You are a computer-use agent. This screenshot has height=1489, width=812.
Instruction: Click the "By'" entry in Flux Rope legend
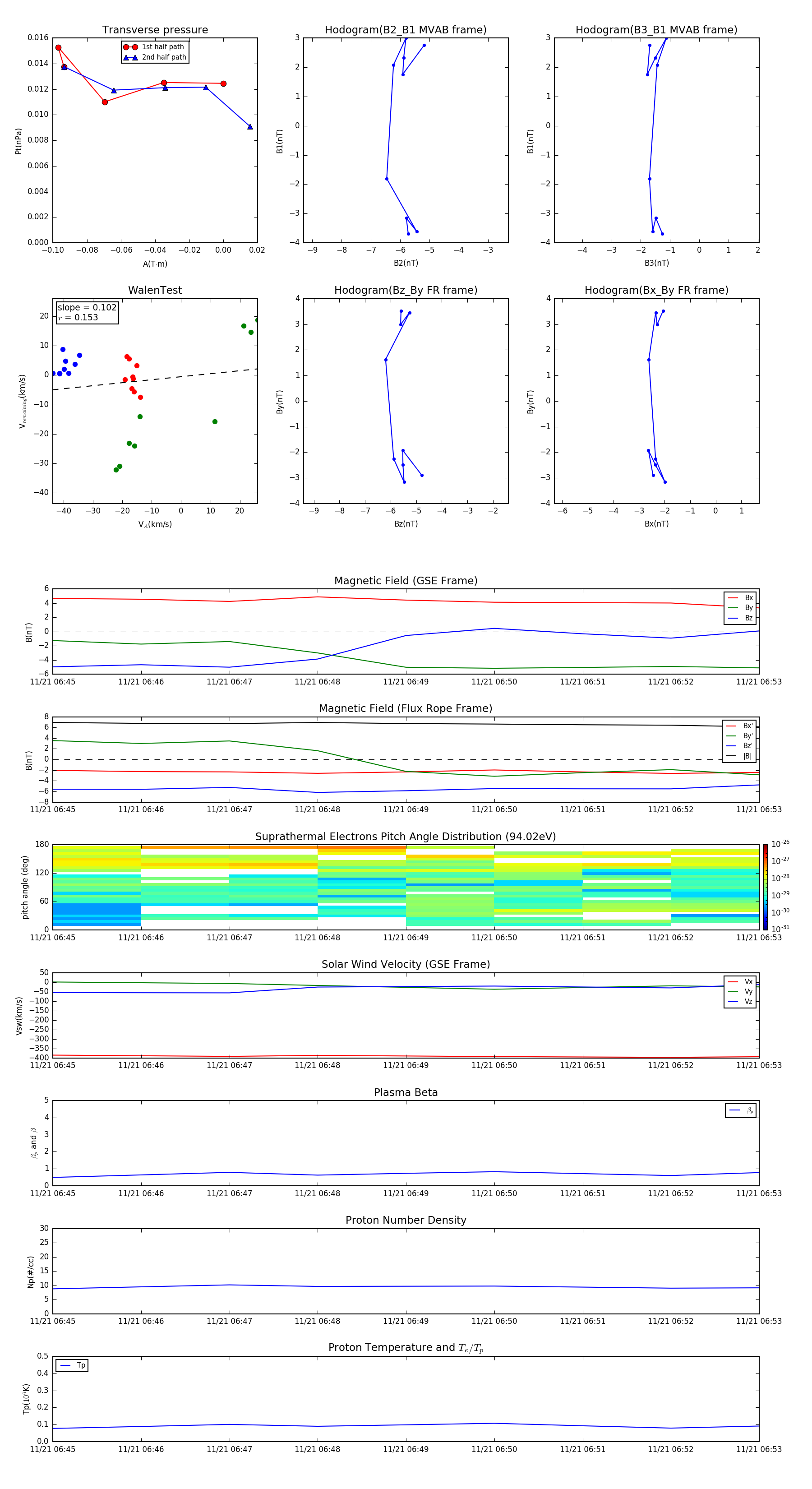coord(739,736)
